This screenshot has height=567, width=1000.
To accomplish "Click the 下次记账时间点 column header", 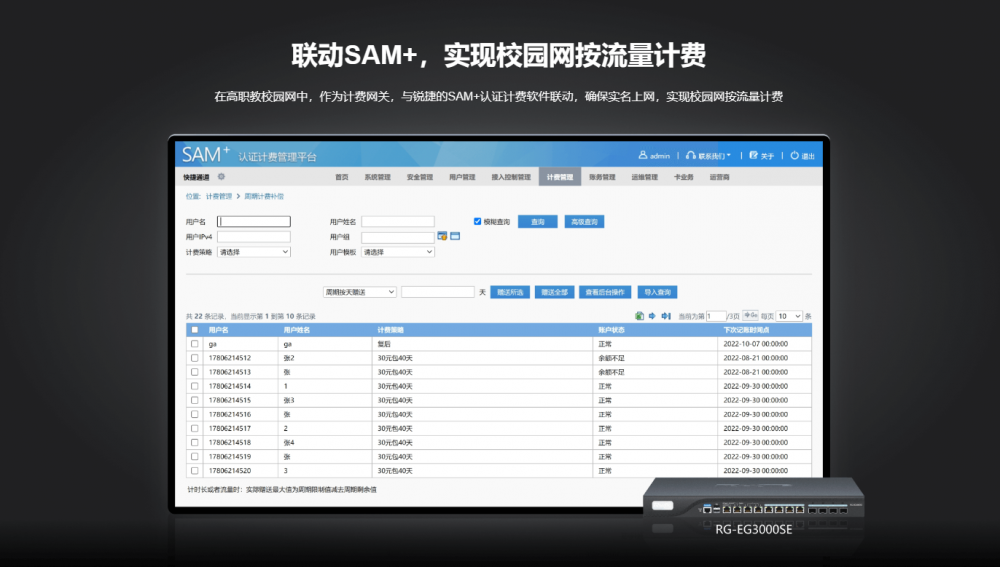I will click(x=746, y=330).
